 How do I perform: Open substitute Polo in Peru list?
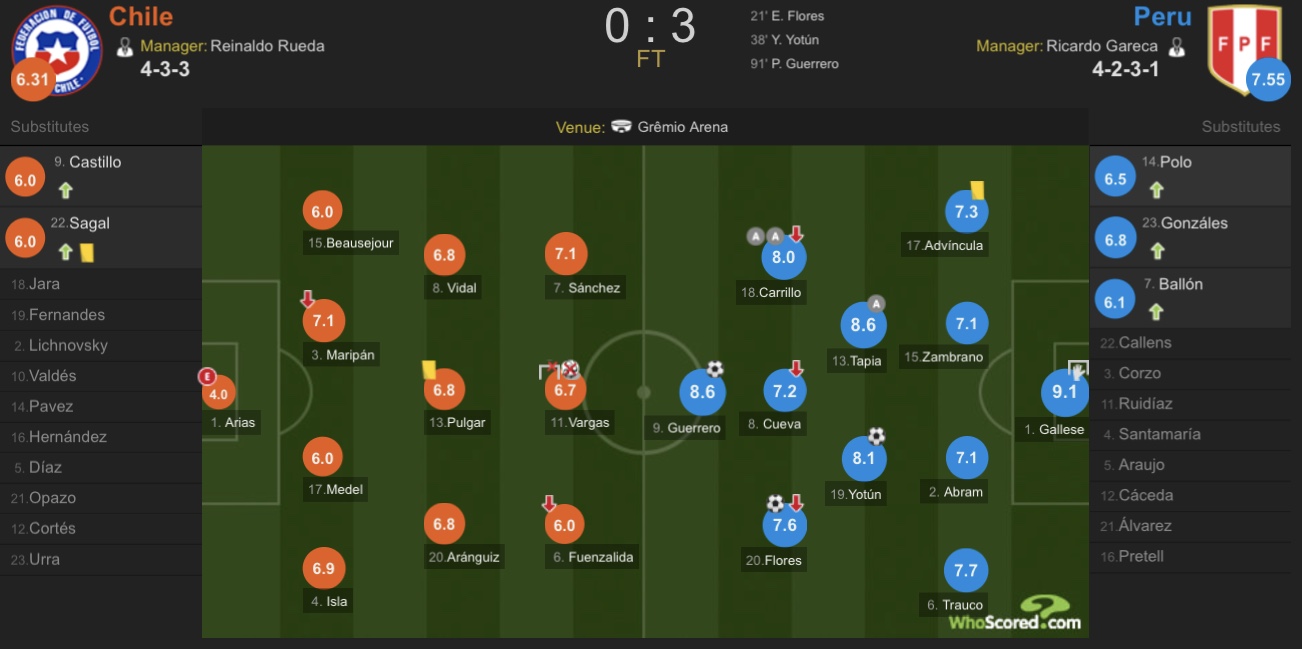click(1190, 176)
